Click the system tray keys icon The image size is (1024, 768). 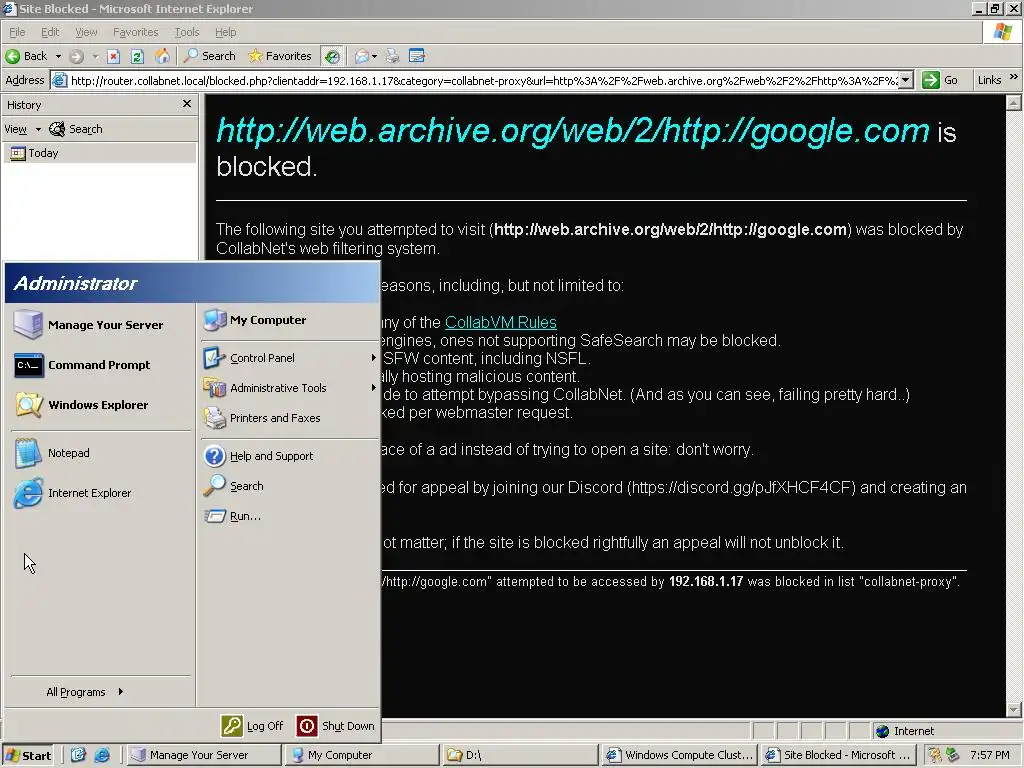935,755
